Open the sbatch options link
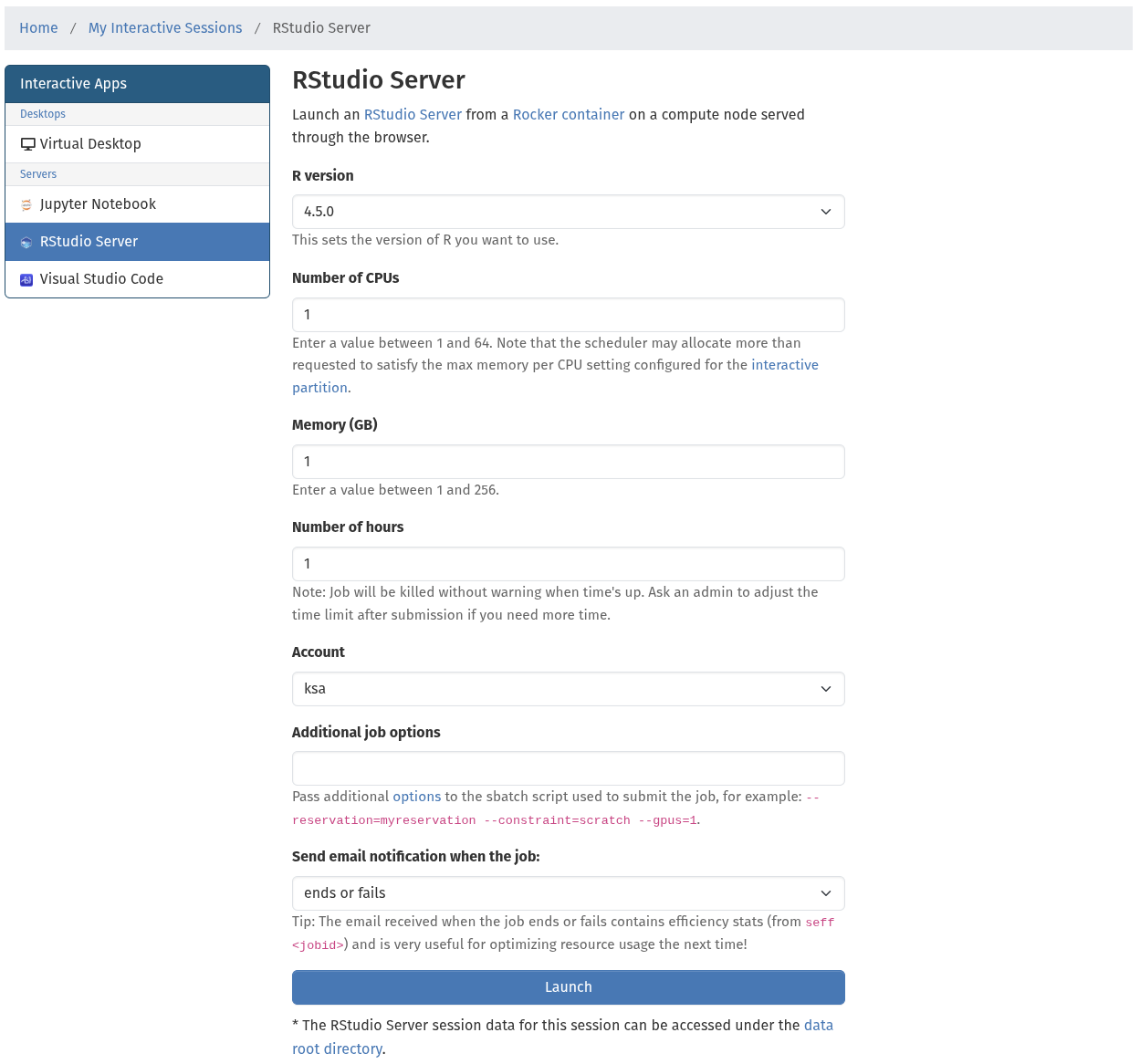The image size is (1140, 1064). point(416,797)
